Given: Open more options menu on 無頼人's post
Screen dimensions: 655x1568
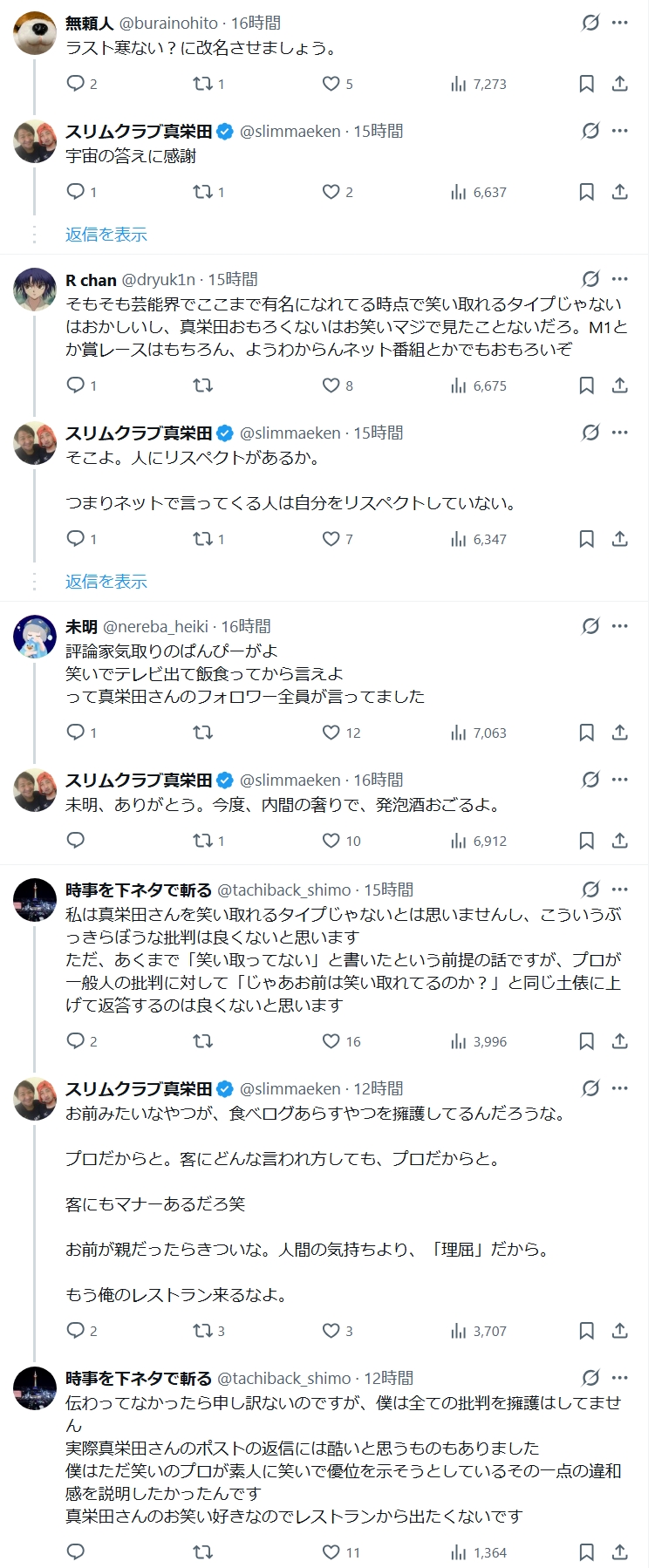Looking at the screenshot, I should click(620, 23).
